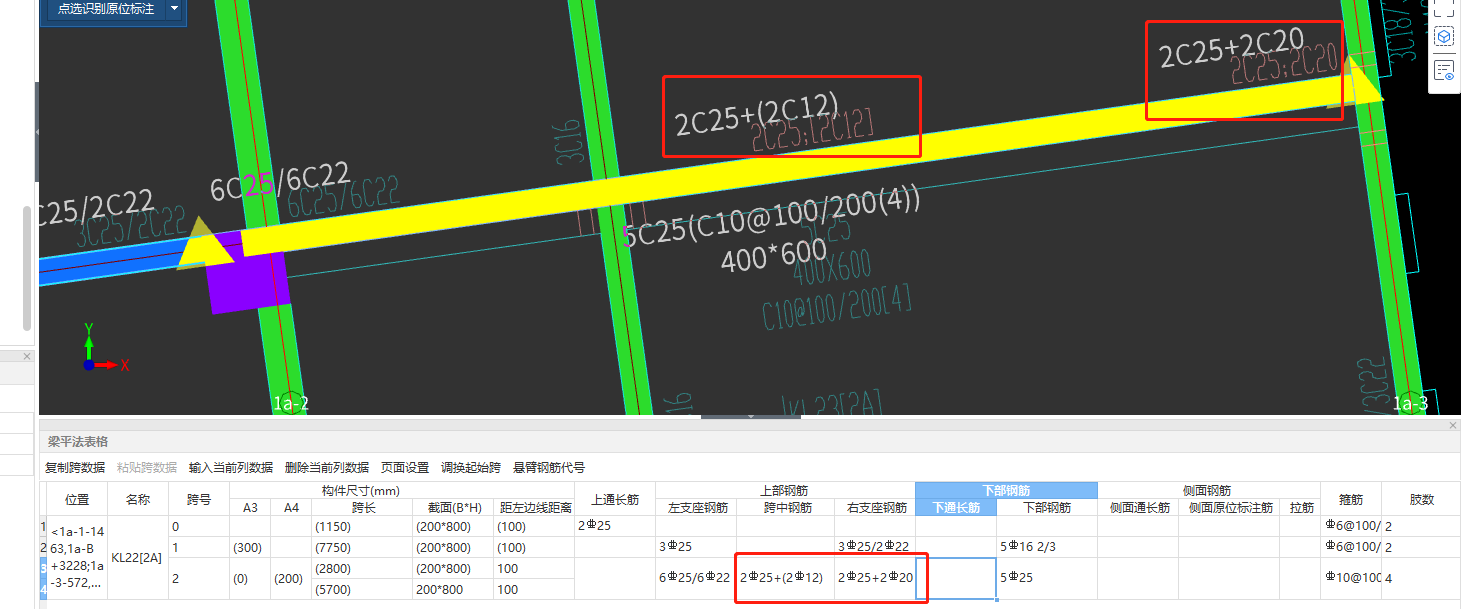Click the 3D cube view icon

click(1444, 35)
